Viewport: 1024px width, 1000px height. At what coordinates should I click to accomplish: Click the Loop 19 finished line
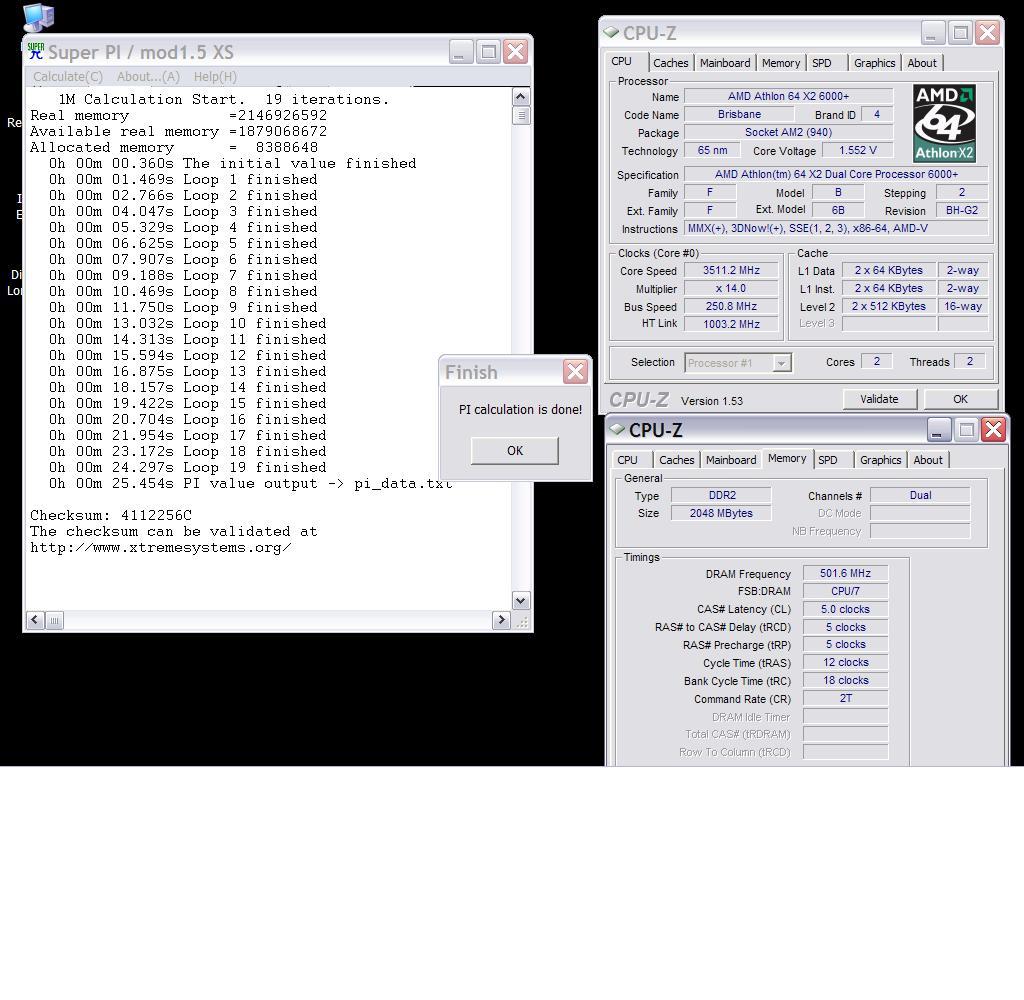pyautogui.click(x=187, y=467)
